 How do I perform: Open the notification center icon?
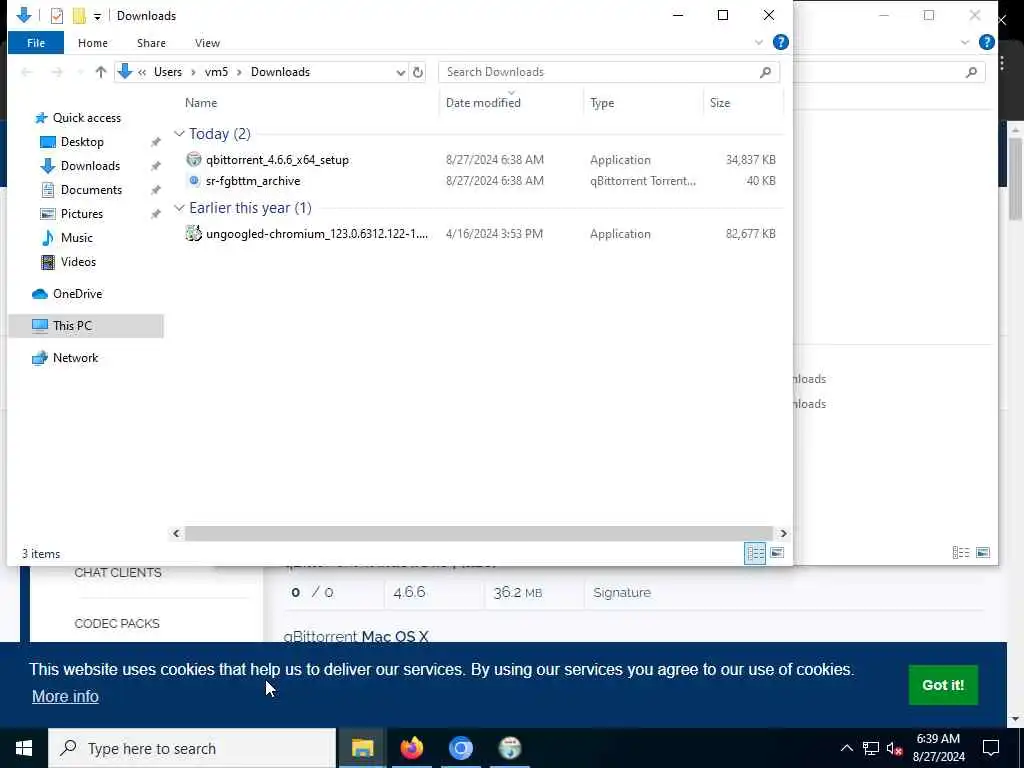point(991,748)
